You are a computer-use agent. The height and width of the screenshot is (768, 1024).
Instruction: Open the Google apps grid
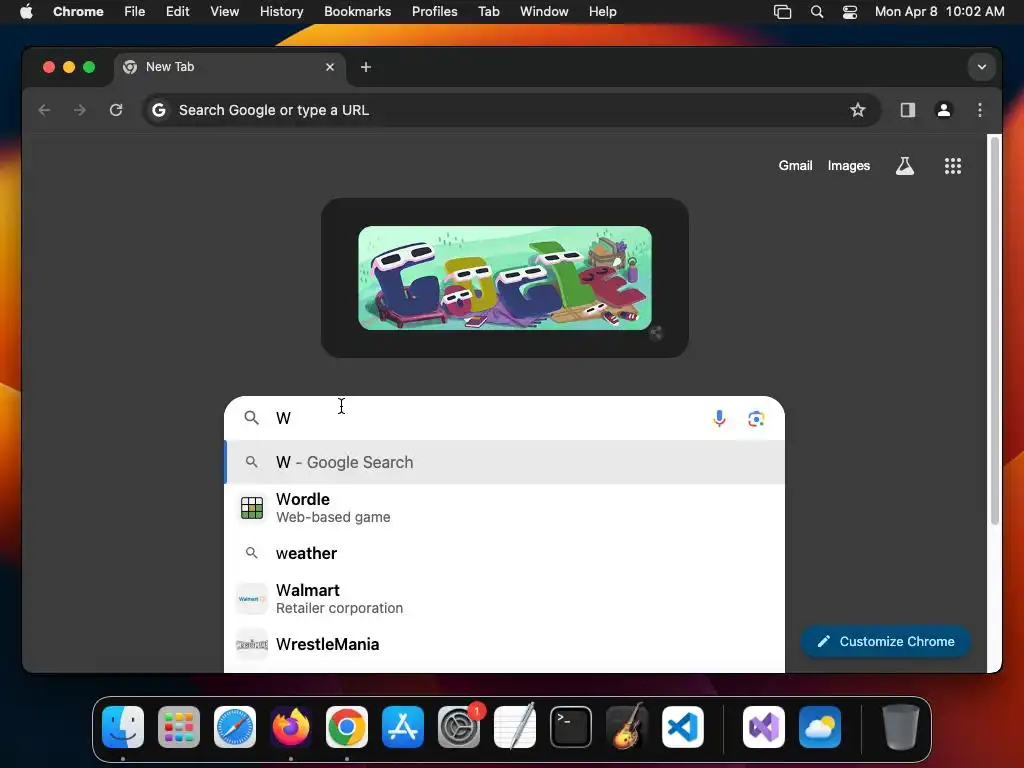[953, 166]
